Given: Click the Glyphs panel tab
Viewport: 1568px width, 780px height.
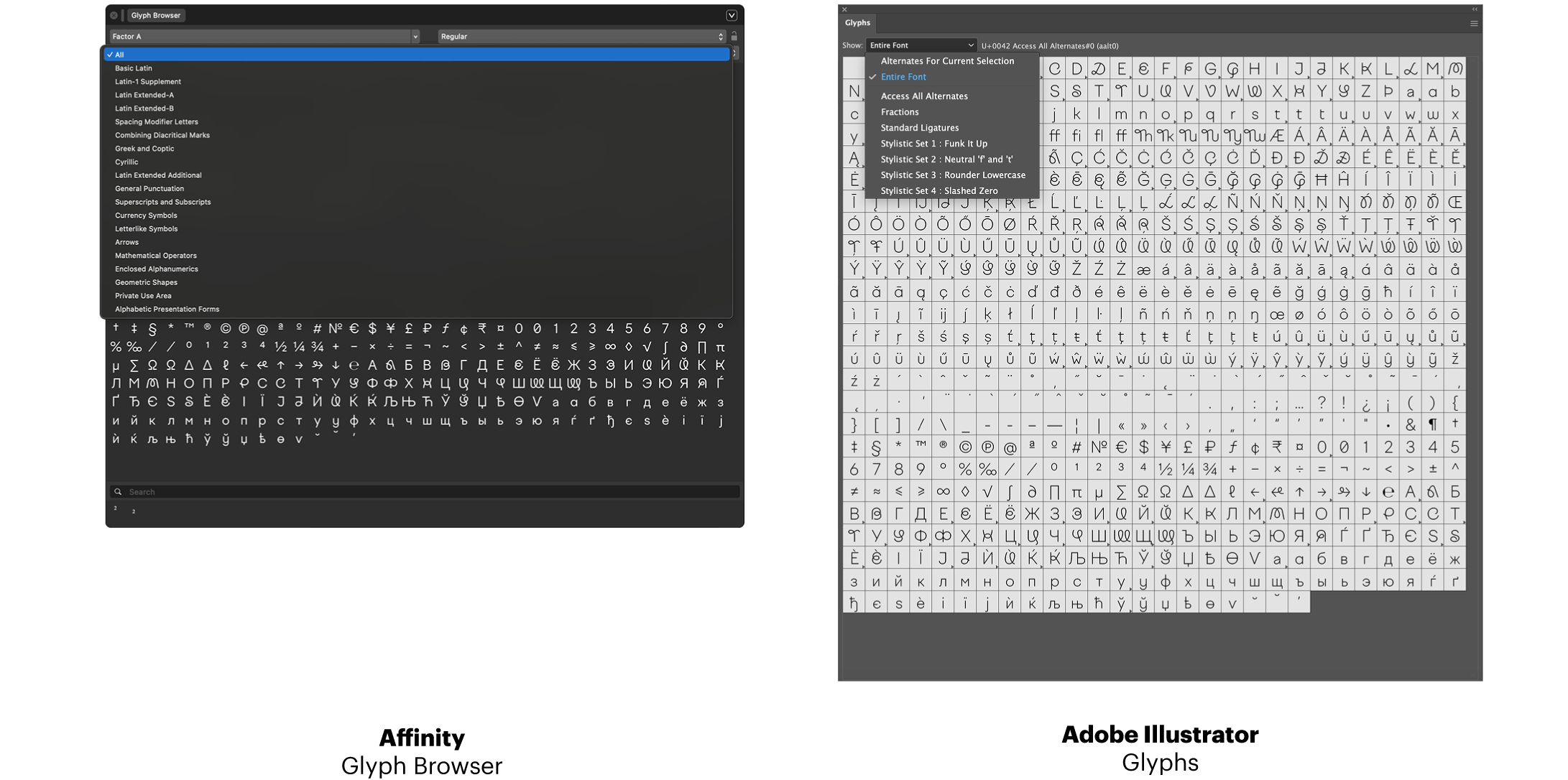Looking at the screenshot, I should coord(857,23).
